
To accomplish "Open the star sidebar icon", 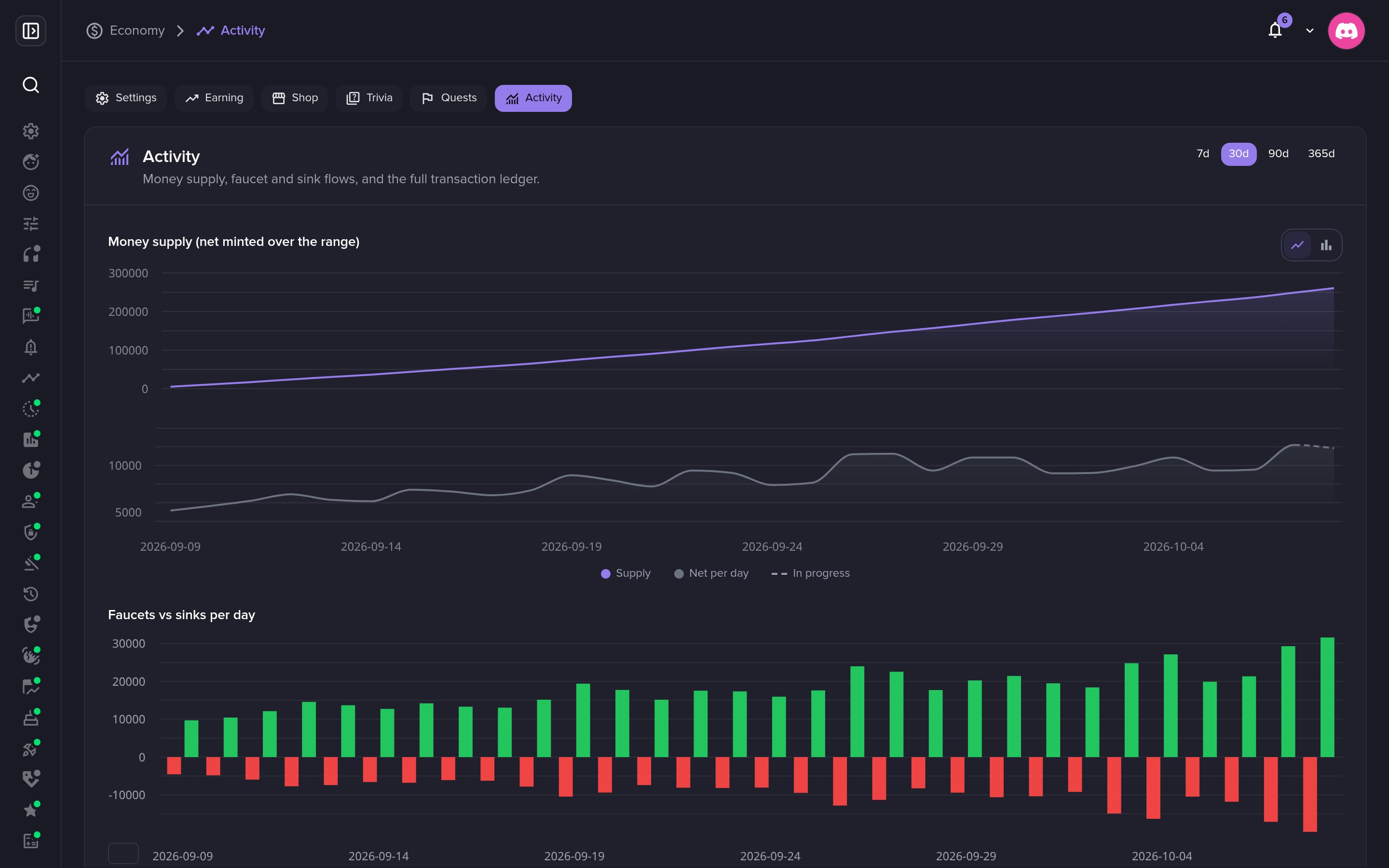I will 30,810.
